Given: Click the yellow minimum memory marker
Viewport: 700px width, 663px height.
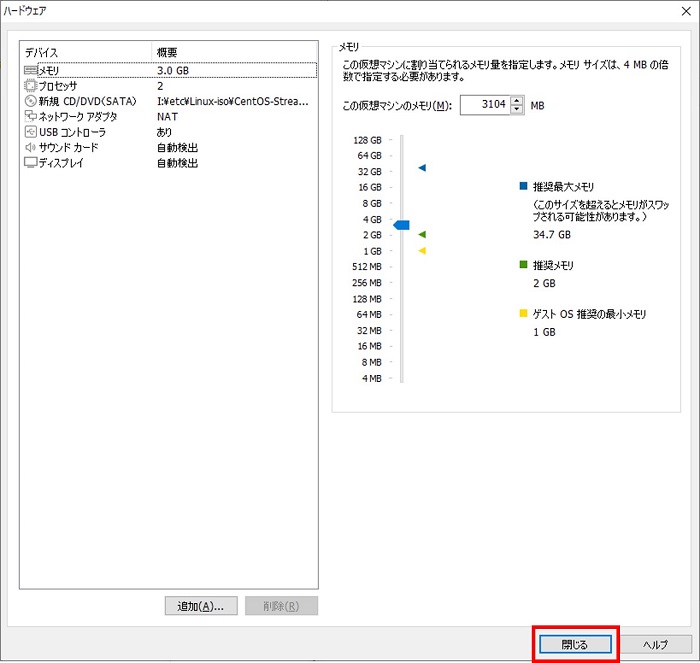Looking at the screenshot, I should pyautogui.click(x=422, y=251).
